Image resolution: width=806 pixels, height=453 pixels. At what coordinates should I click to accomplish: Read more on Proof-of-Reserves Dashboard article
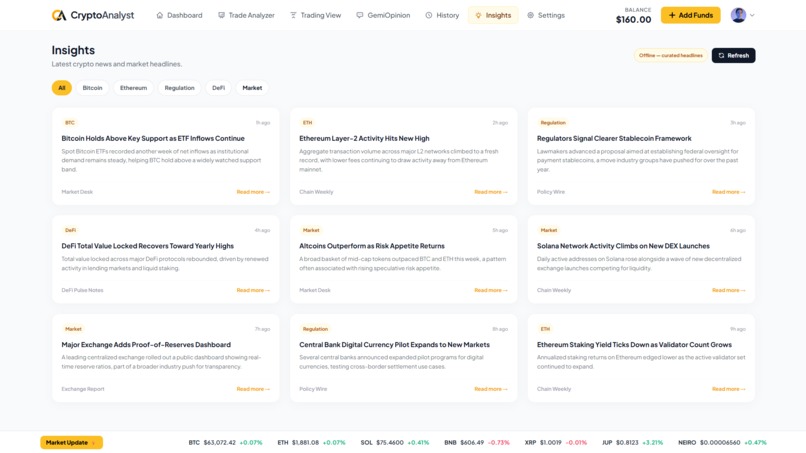click(x=253, y=389)
